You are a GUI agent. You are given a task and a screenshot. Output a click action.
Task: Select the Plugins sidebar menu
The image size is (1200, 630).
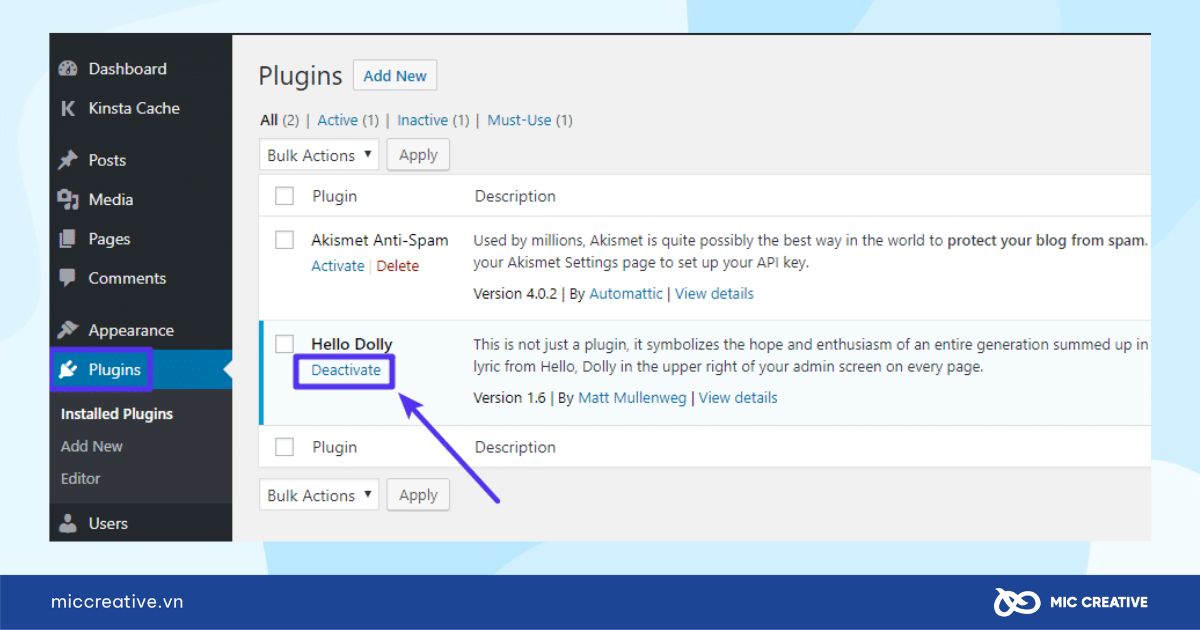click(x=141, y=370)
